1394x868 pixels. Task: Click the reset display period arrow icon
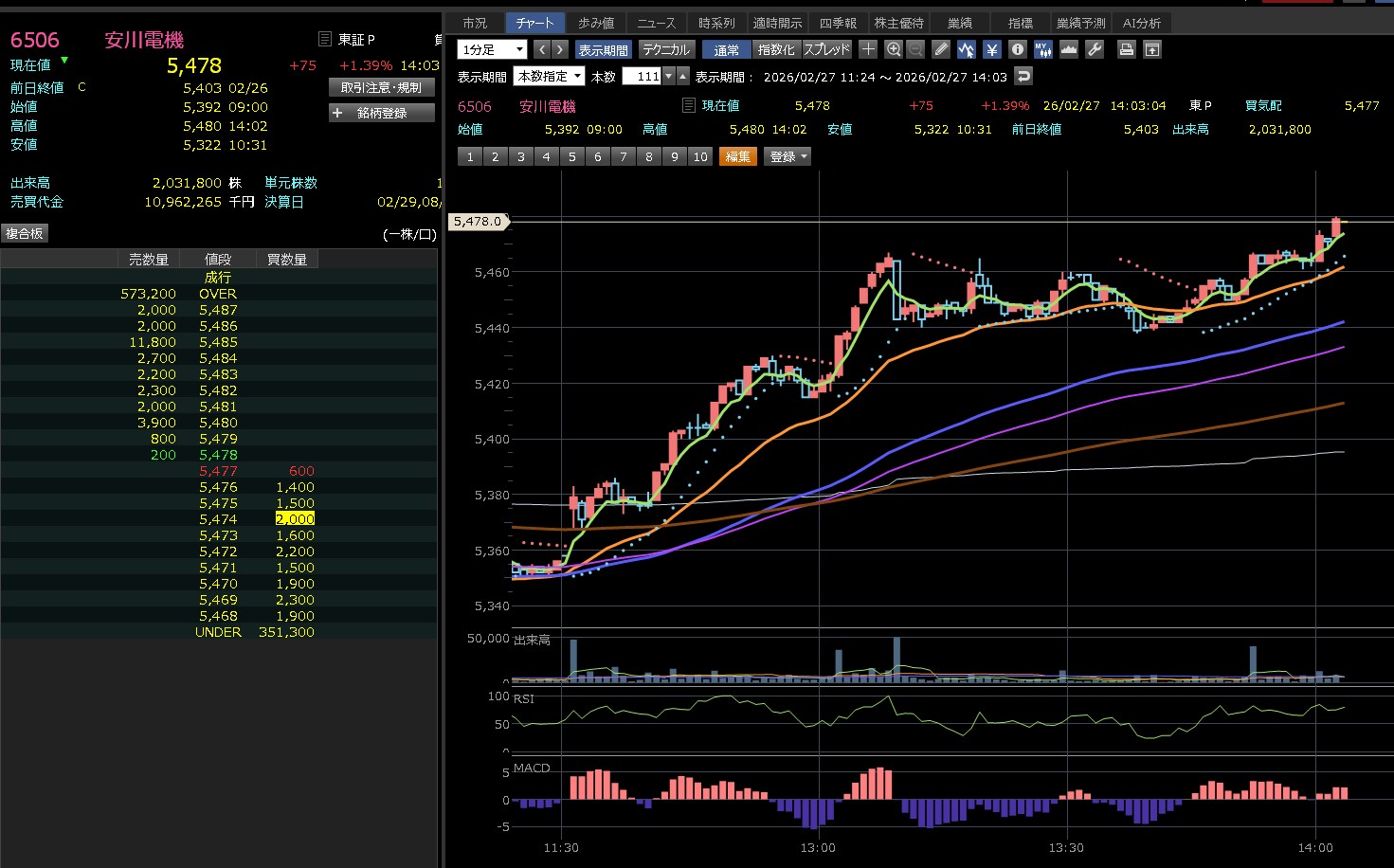pos(1023,76)
